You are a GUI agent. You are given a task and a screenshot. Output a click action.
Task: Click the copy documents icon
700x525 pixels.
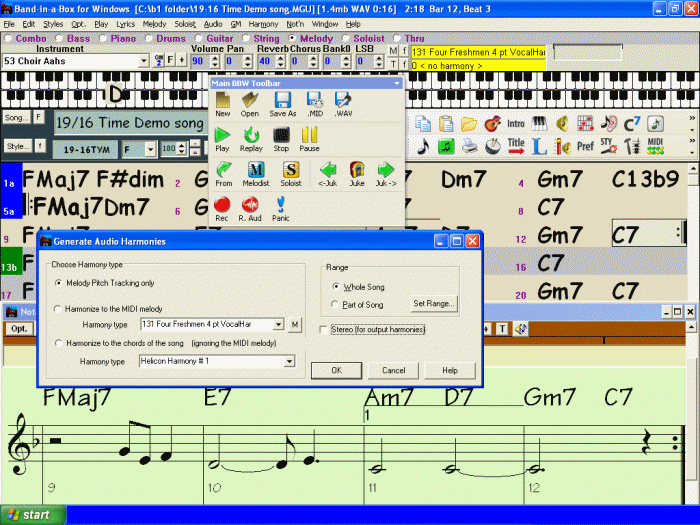[x=422, y=124]
